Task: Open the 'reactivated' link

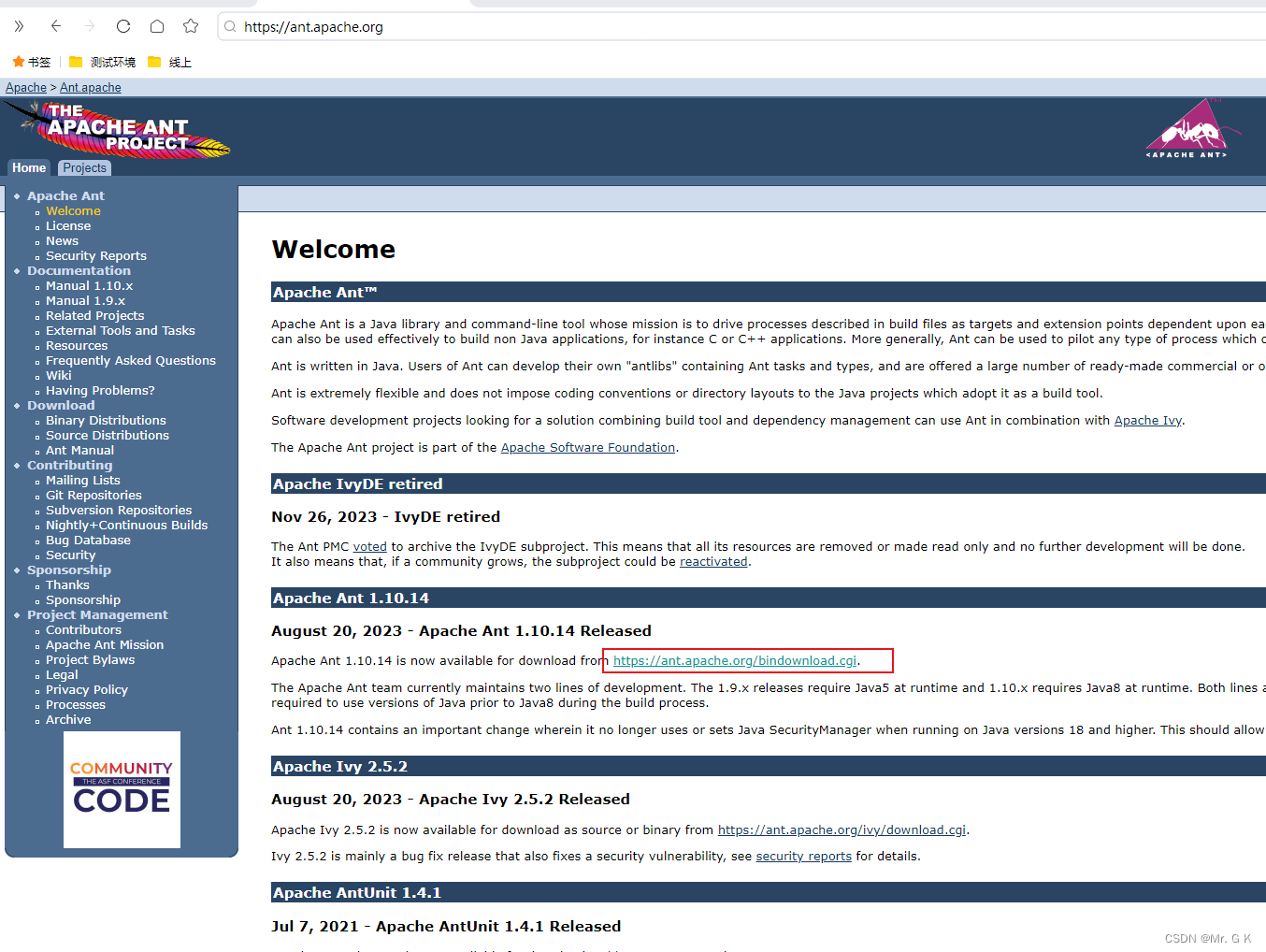Action: 713,562
